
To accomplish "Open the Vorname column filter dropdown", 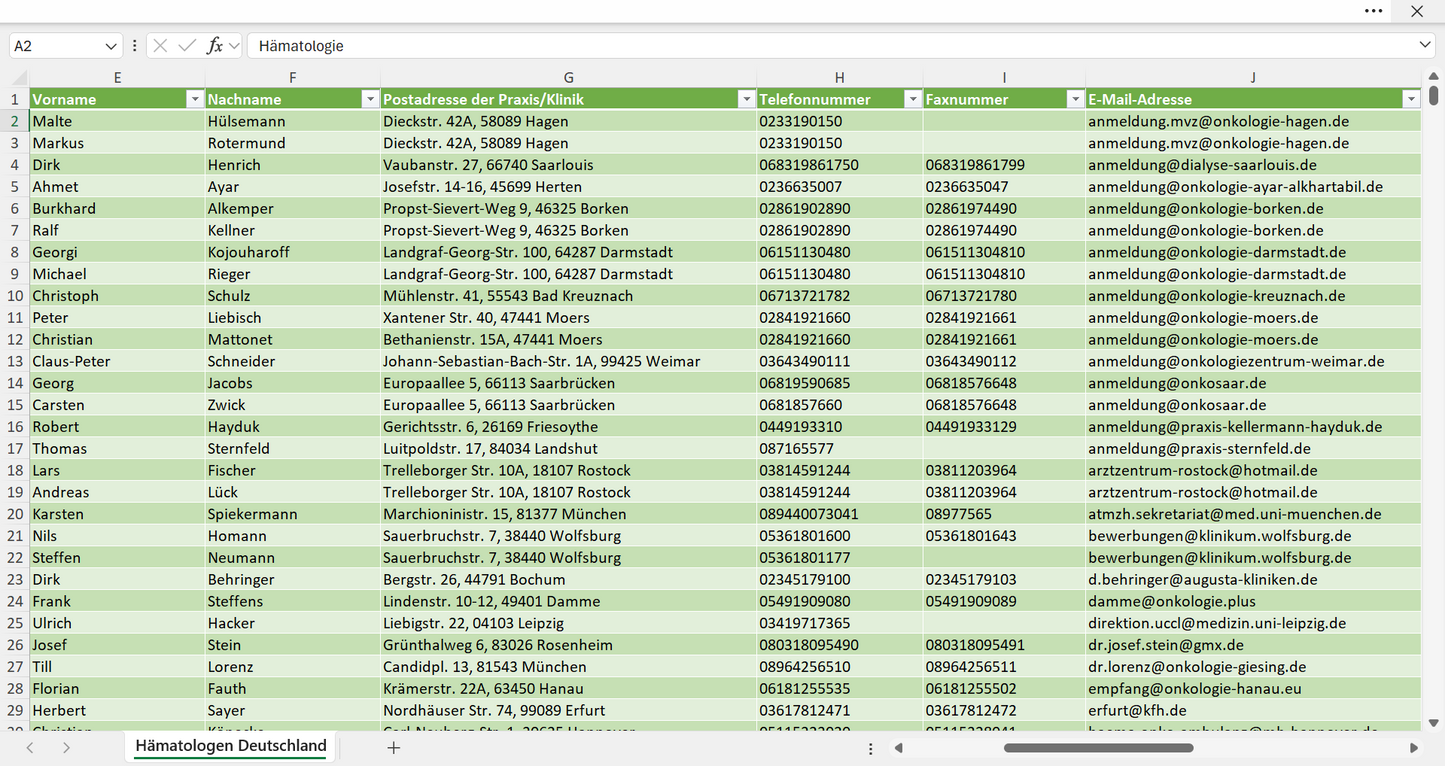I will (195, 99).
